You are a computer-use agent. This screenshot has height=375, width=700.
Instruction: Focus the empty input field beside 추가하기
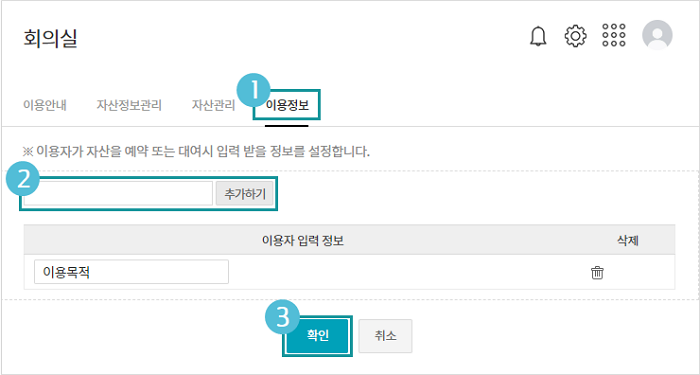(x=118, y=193)
